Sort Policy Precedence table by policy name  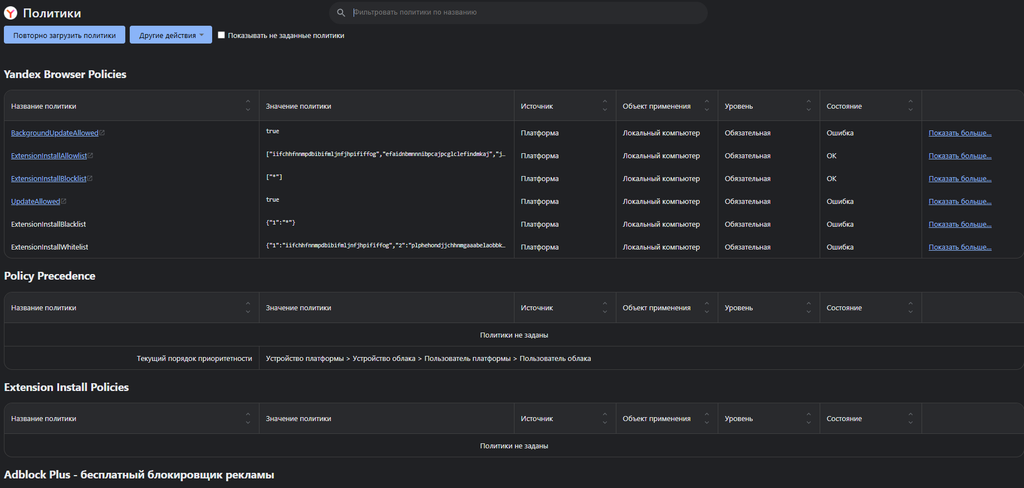248,308
